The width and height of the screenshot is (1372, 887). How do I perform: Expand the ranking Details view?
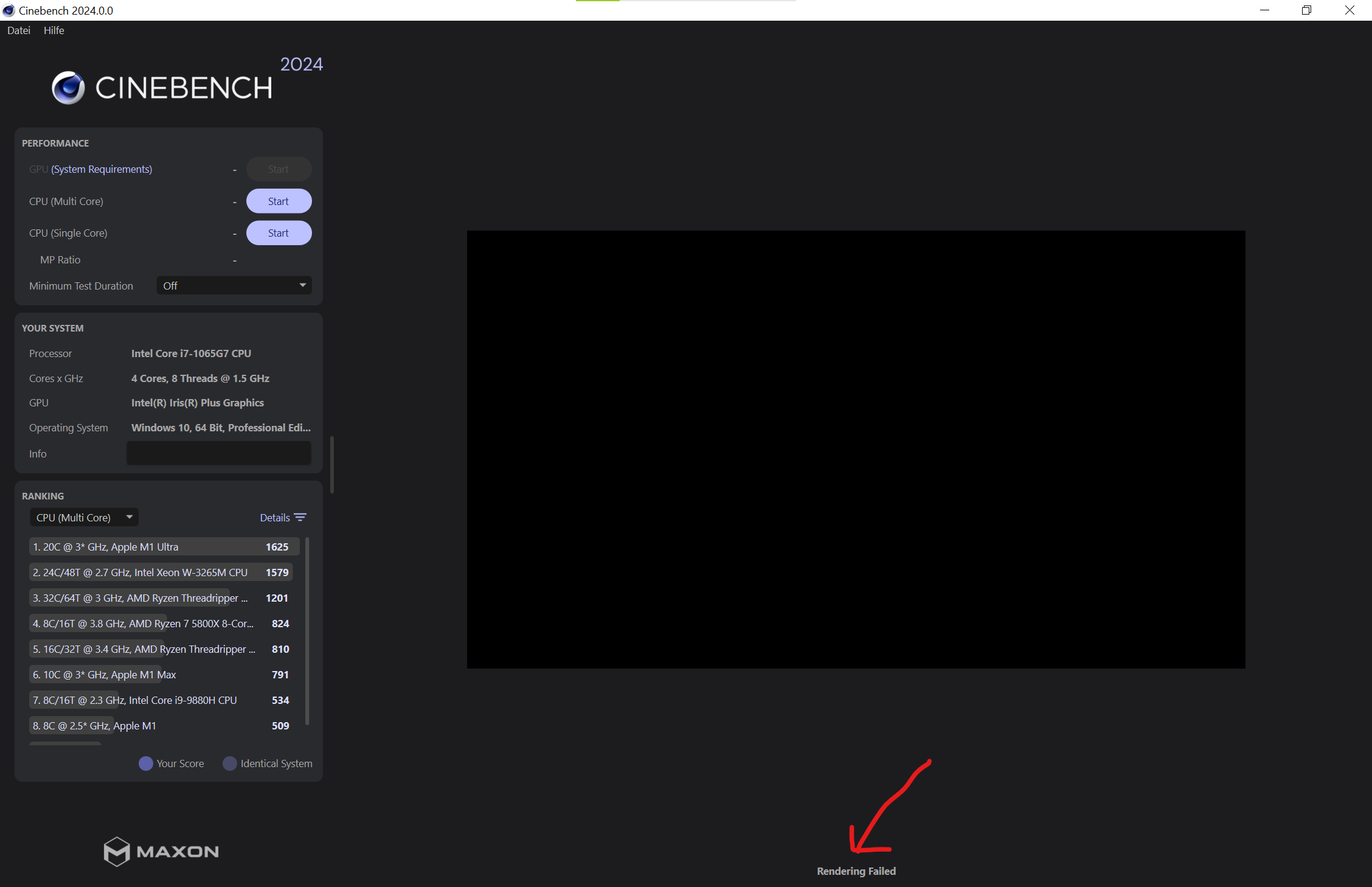click(275, 517)
